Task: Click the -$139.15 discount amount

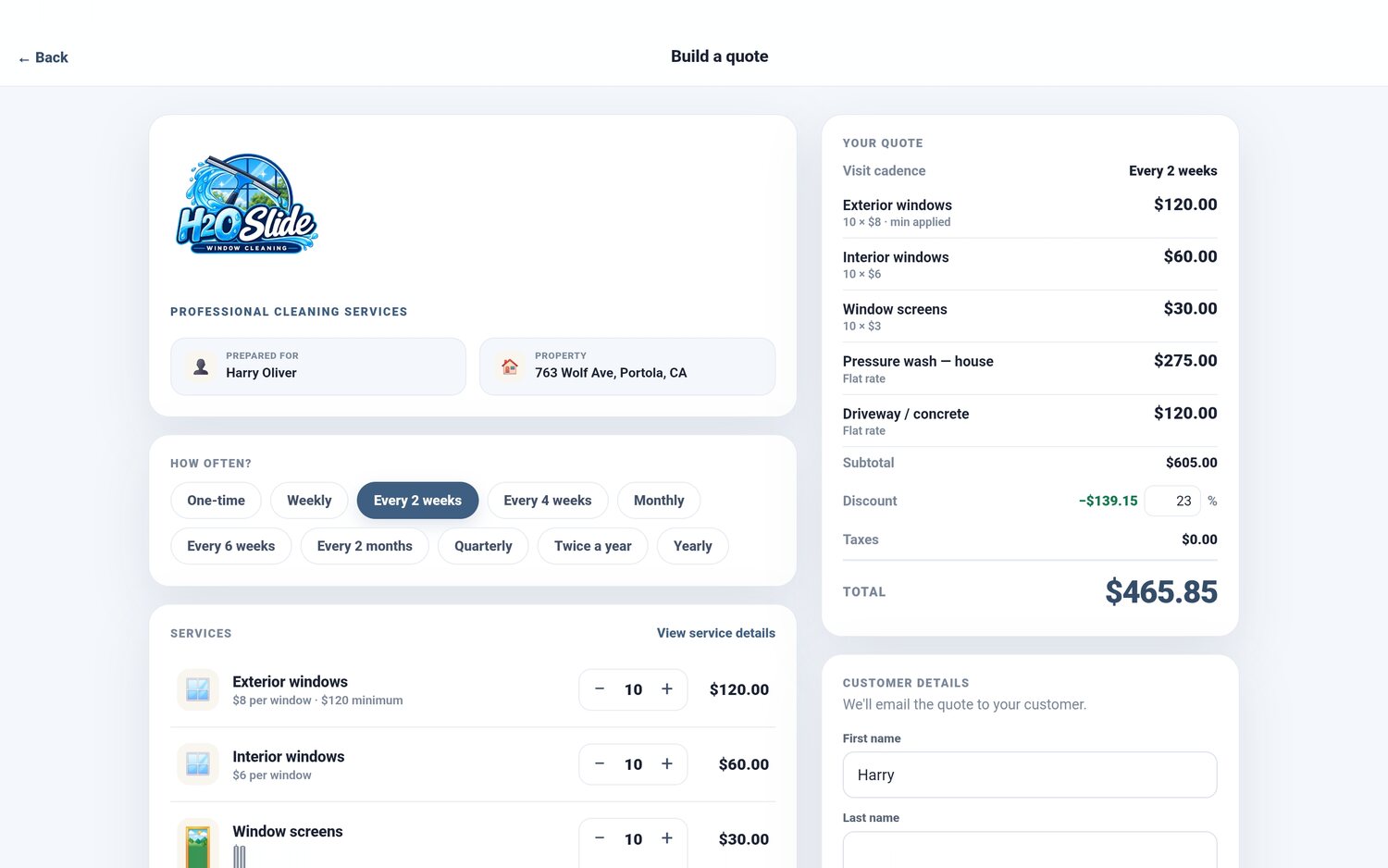Action: pos(1109,501)
